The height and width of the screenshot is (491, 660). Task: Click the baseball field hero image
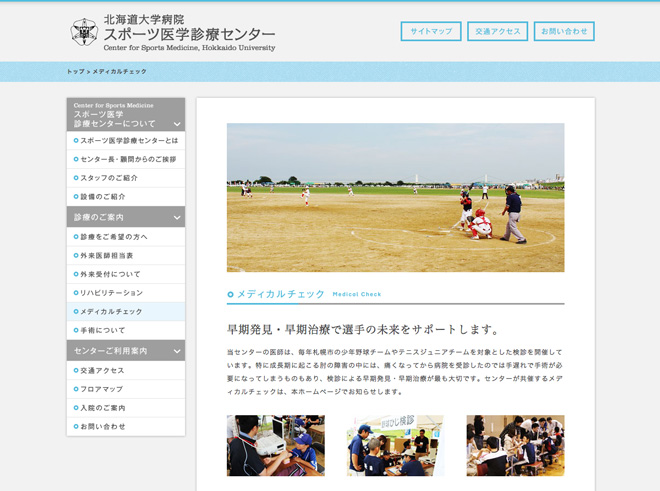pos(396,197)
